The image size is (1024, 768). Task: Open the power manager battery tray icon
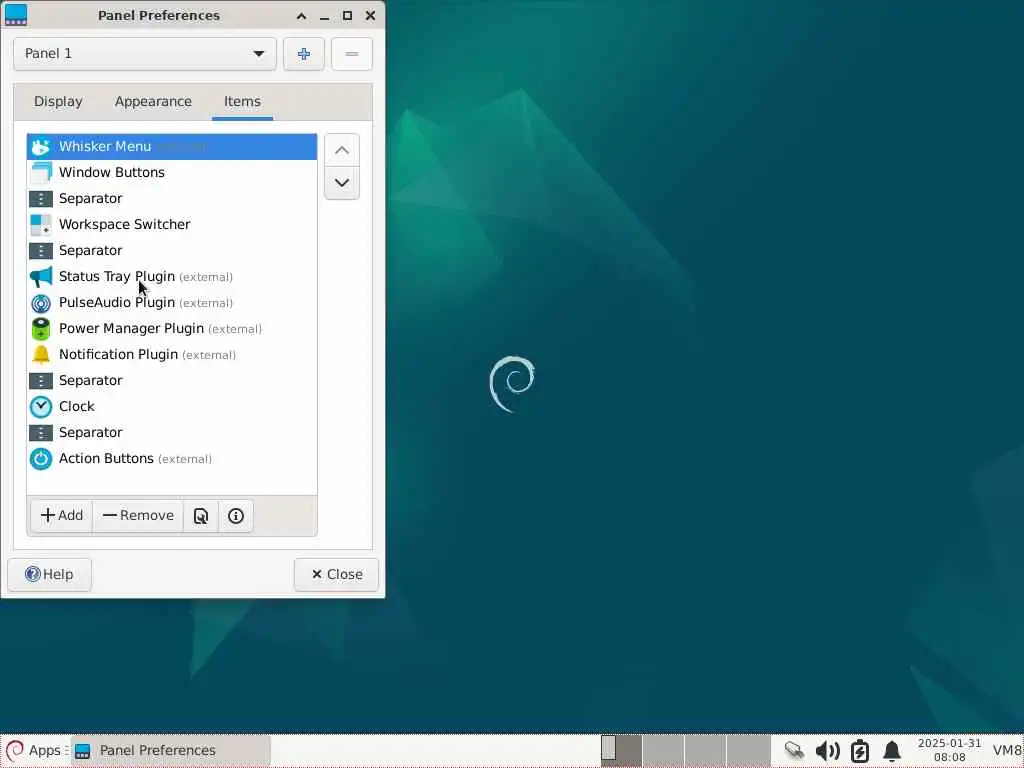(860, 751)
